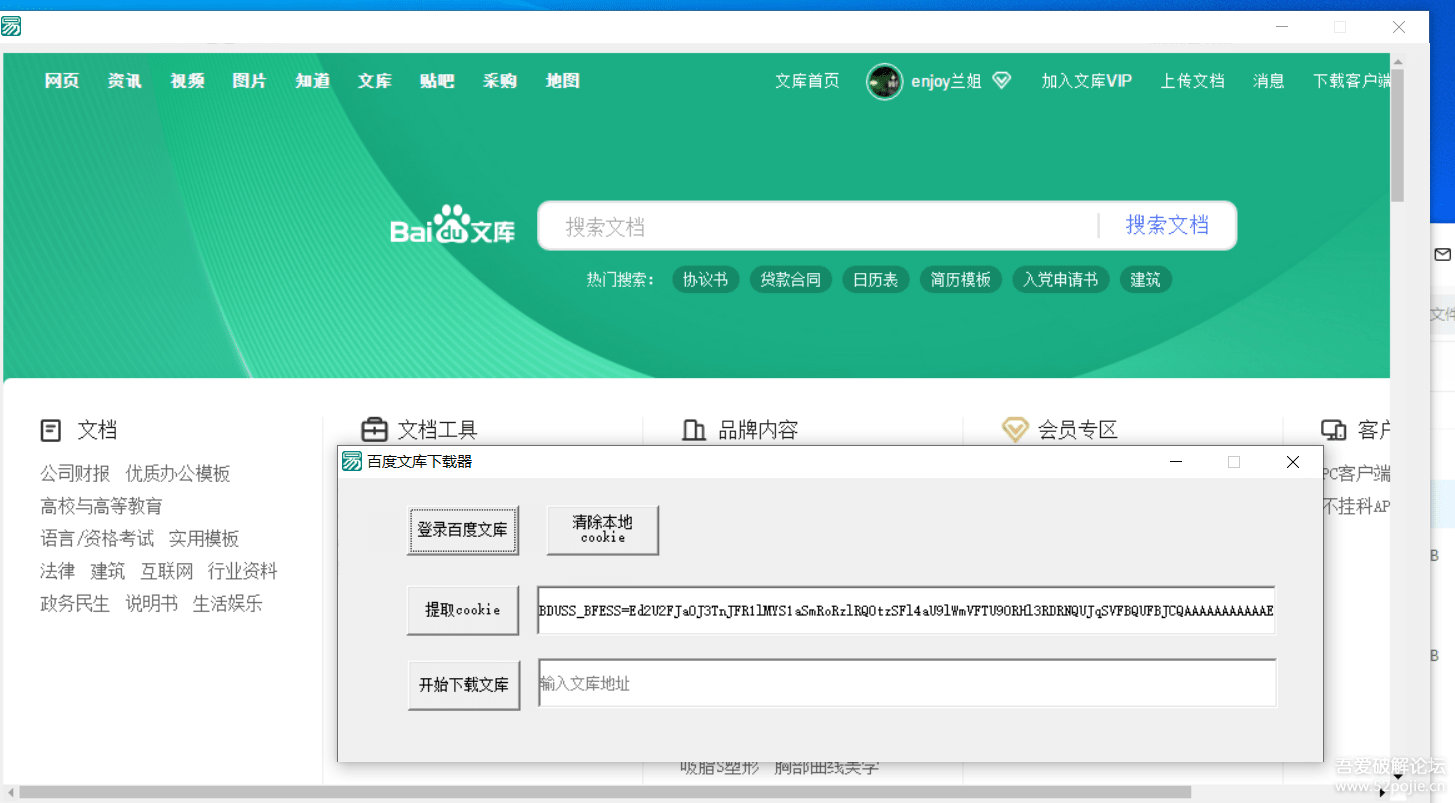
Task: Open the 采购 nav item
Action: tap(500, 81)
